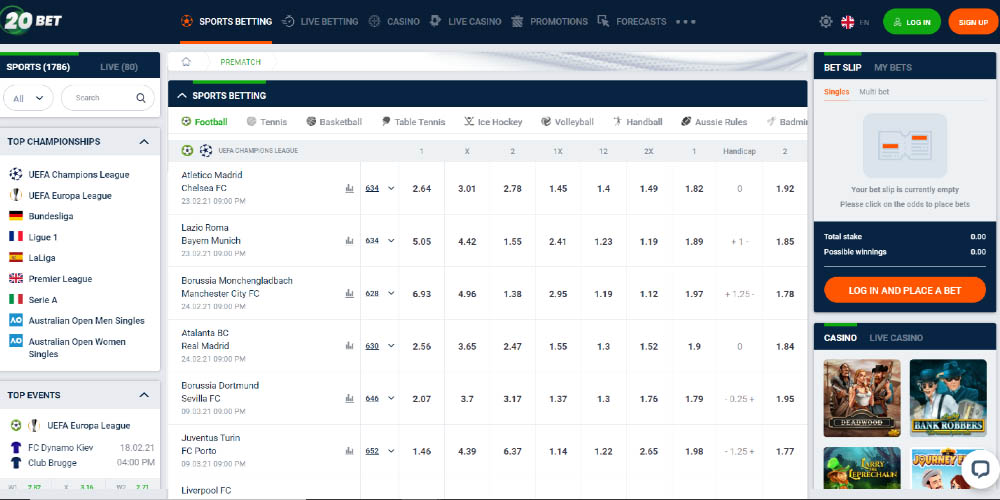Click the settings gear icon in header
The height and width of the screenshot is (500, 1000).
(825, 21)
